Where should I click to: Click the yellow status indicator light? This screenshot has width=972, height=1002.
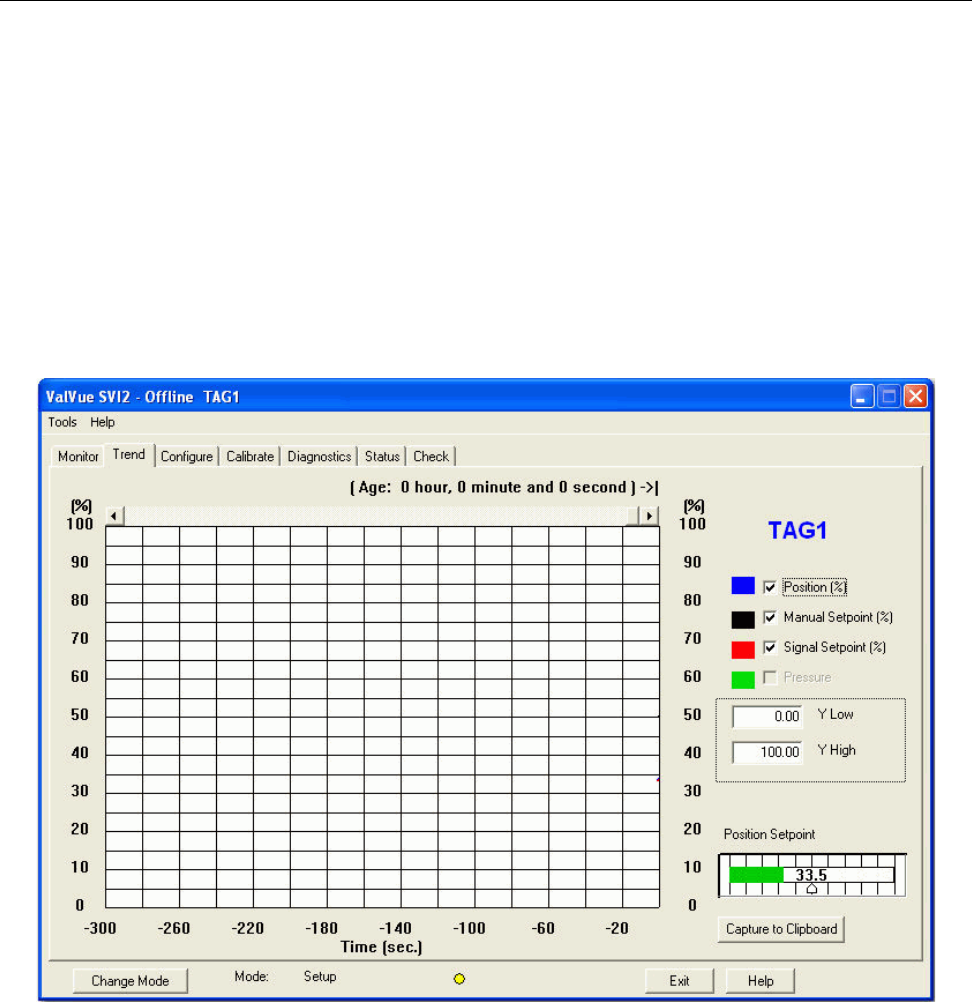[459, 979]
